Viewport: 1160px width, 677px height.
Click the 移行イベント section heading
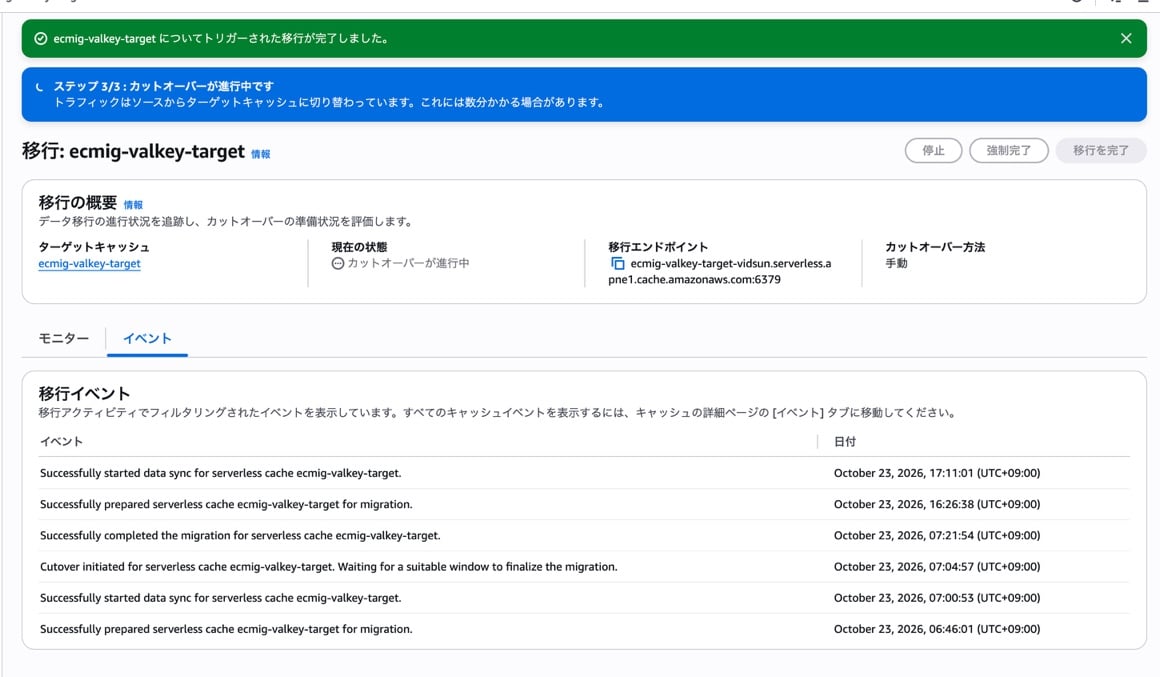[x=84, y=394]
